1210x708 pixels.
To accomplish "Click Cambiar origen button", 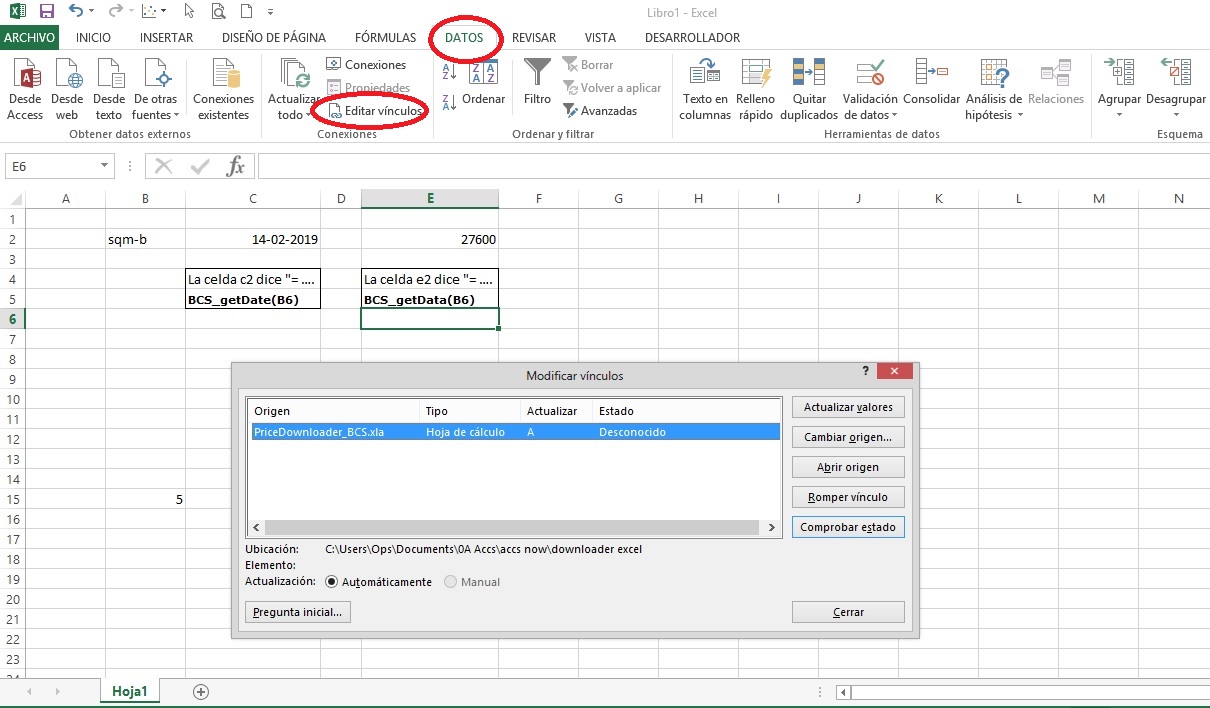I will click(848, 437).
